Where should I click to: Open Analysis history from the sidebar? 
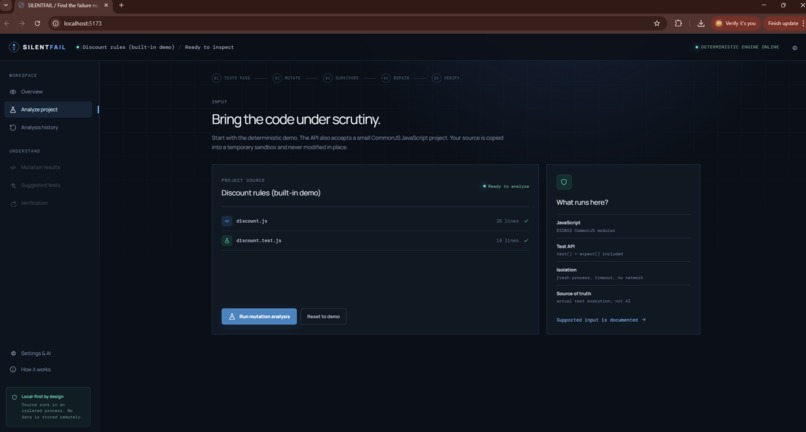(48, 128)
